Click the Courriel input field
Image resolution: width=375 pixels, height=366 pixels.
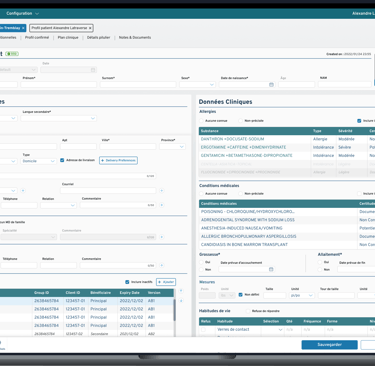click(108, 191)
